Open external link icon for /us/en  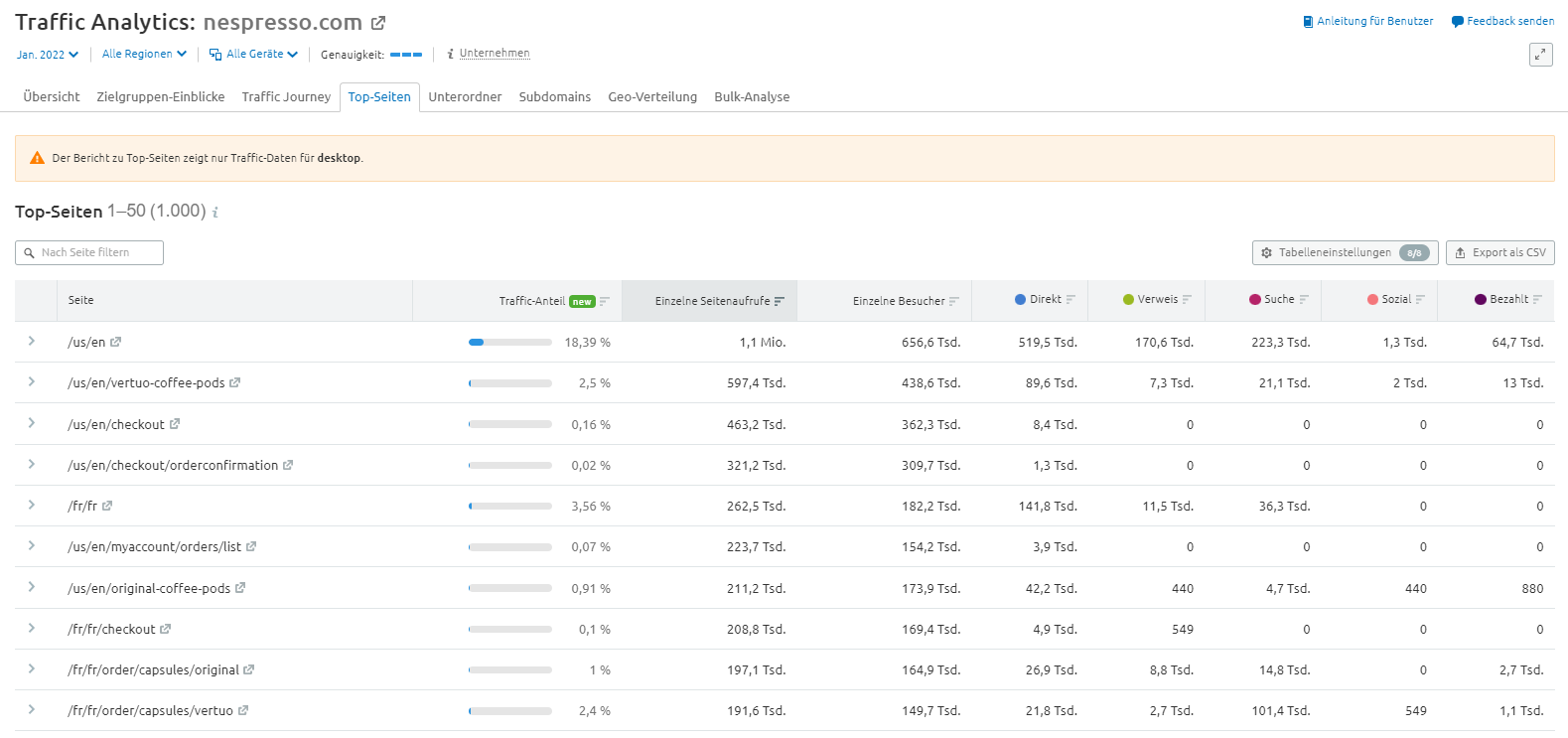[115, 342]
